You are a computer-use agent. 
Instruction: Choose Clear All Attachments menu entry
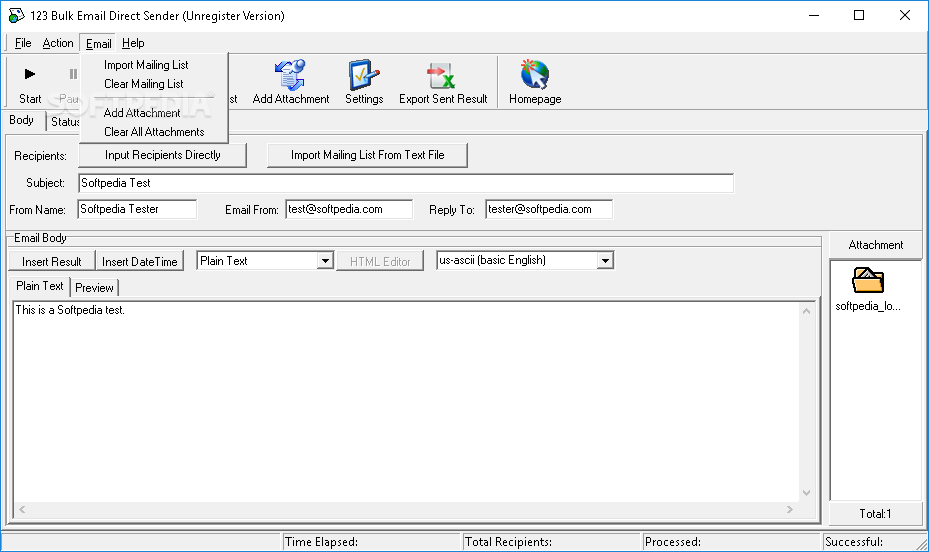click(154, 132)
